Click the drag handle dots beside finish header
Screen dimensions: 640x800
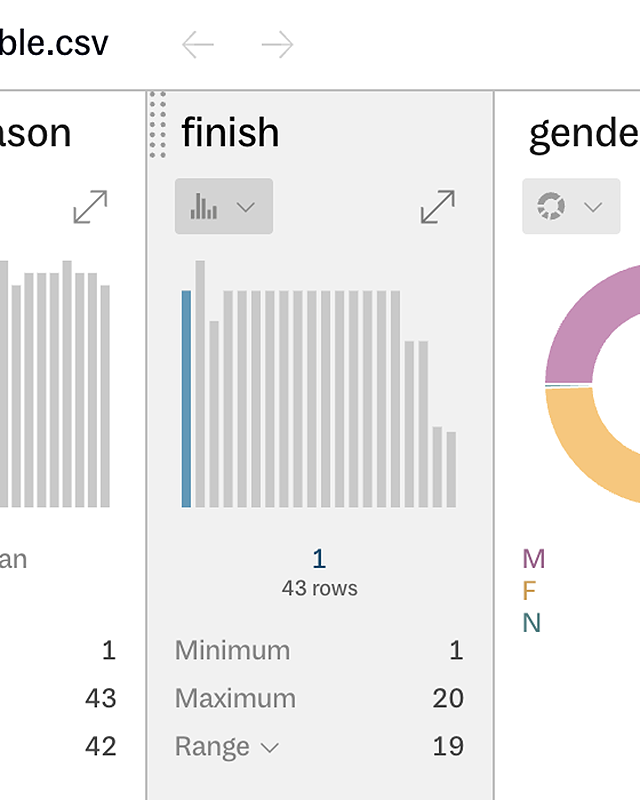[158, 128]
